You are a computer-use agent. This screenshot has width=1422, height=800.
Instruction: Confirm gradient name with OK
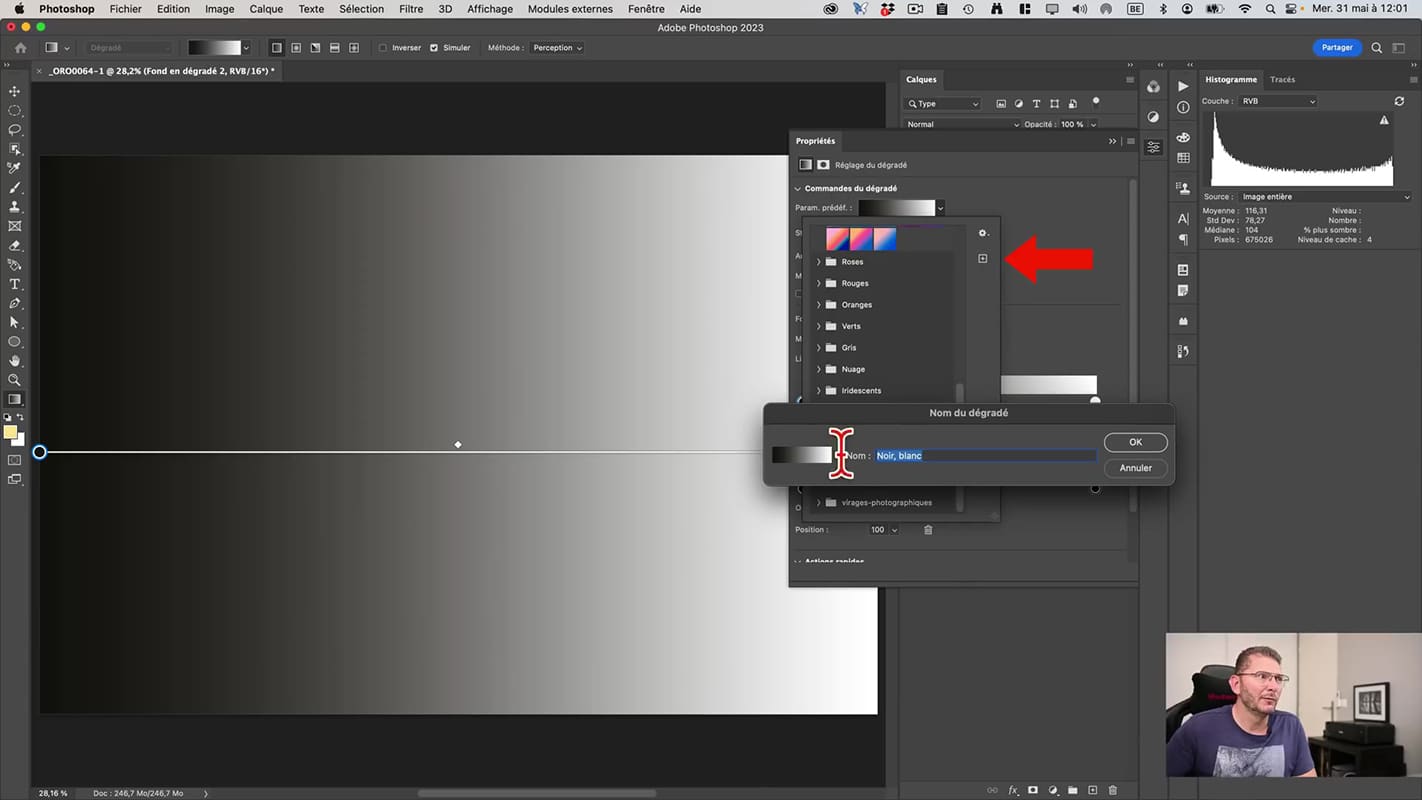tap(1135, 442)
